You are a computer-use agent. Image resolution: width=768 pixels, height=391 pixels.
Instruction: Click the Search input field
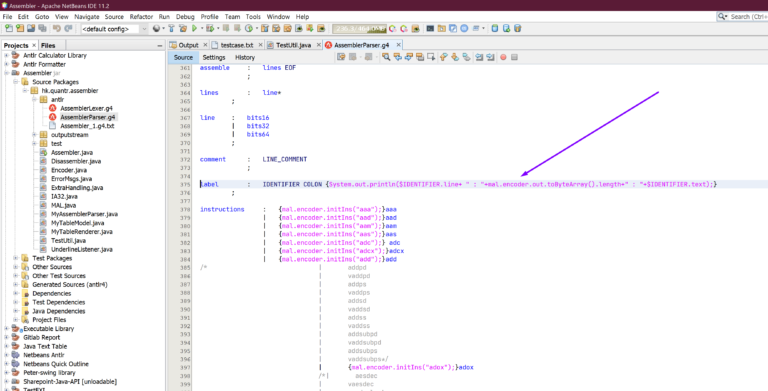point(743,17)
